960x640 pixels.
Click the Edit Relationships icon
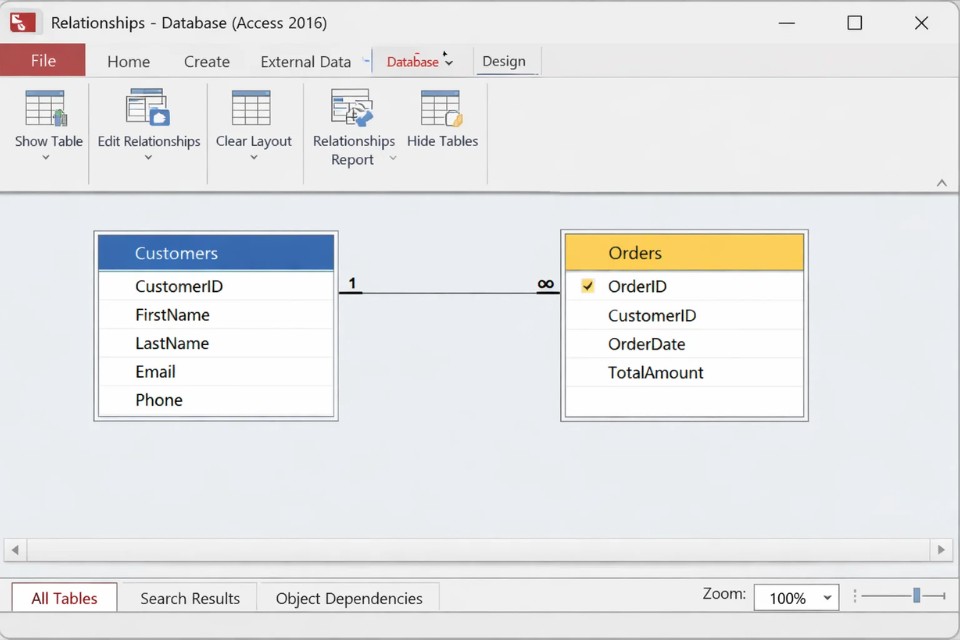(x=148, y=109)
